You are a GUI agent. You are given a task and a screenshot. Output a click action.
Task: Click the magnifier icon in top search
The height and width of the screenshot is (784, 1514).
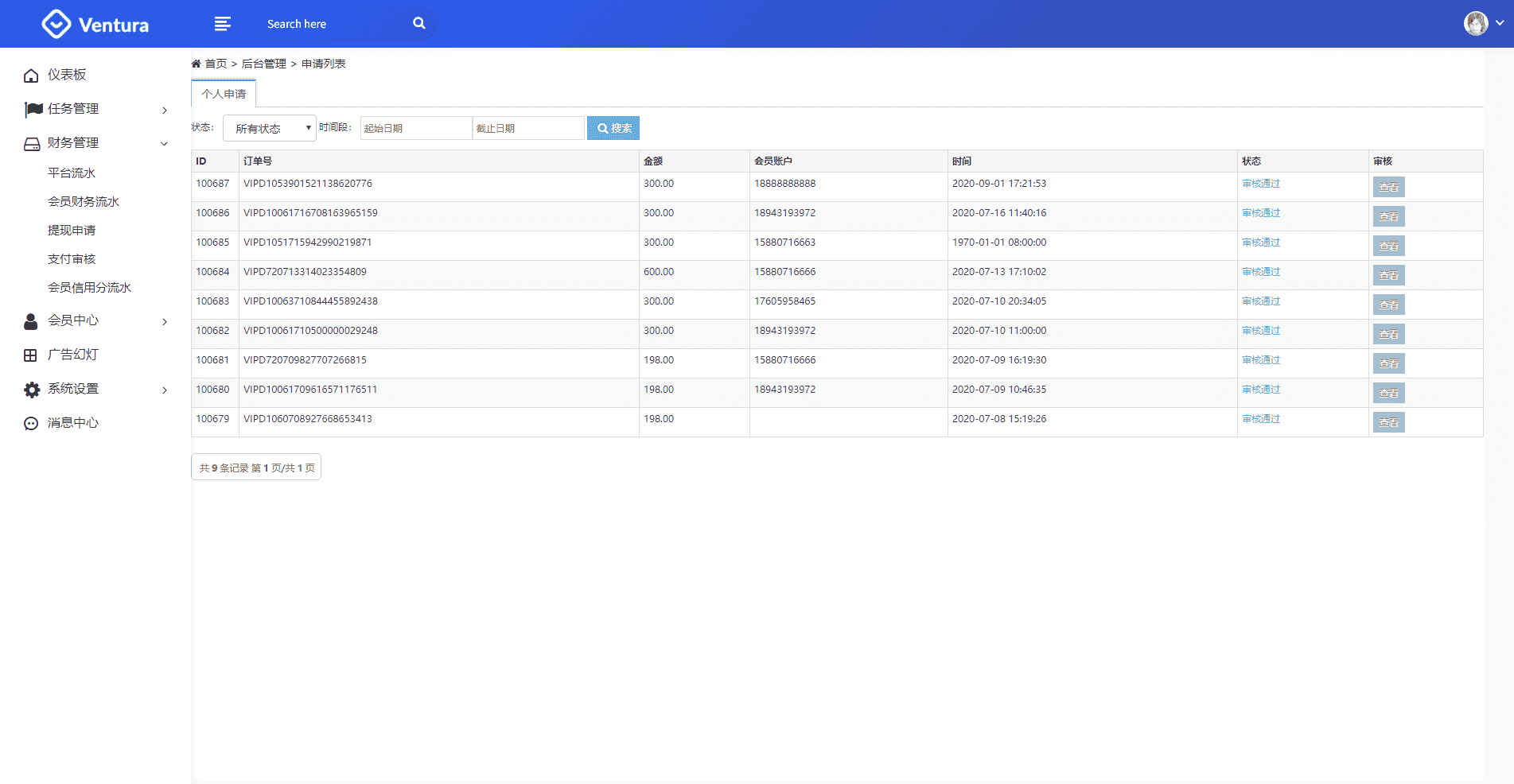pyautogui.click(x=419, y=24)
